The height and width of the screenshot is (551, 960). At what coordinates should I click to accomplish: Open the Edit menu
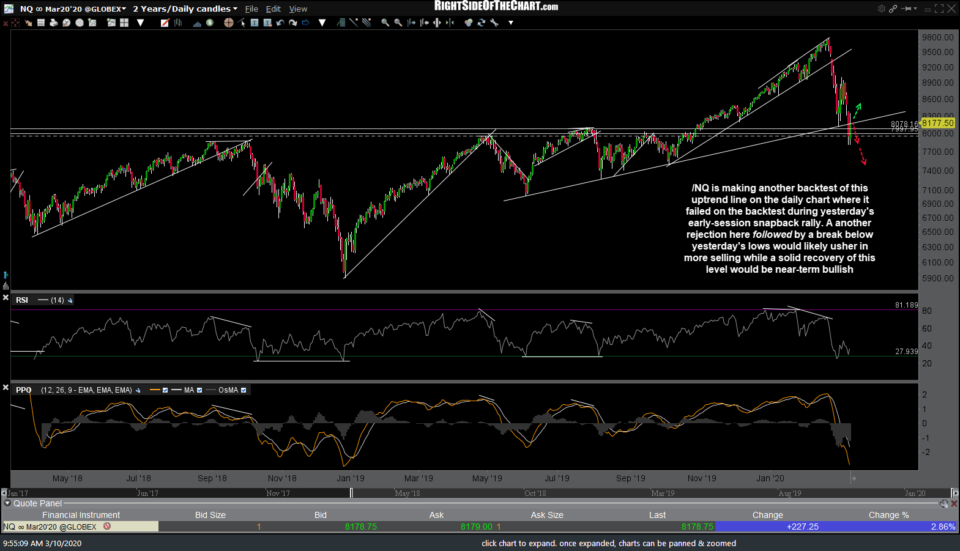click(x=273, y=9)
